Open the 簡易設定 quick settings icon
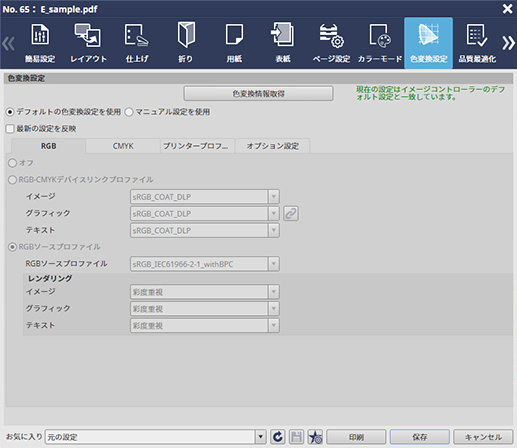The image size is (517, 448). [40, 43]
